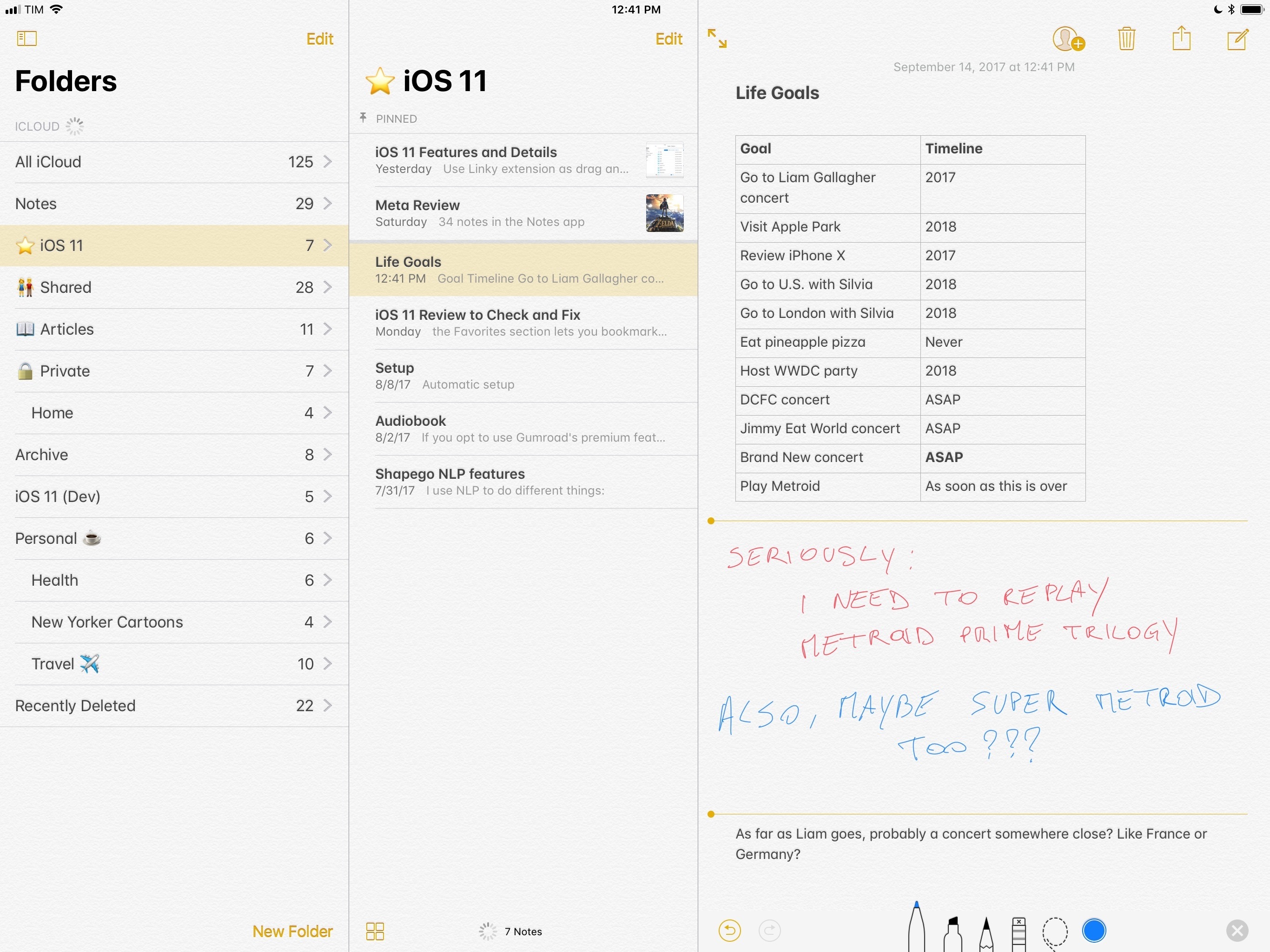Tap the handwritten sketch area in the note
Image resolution: width=1270 pixels, height=952 pixels.
pos(978,667)
